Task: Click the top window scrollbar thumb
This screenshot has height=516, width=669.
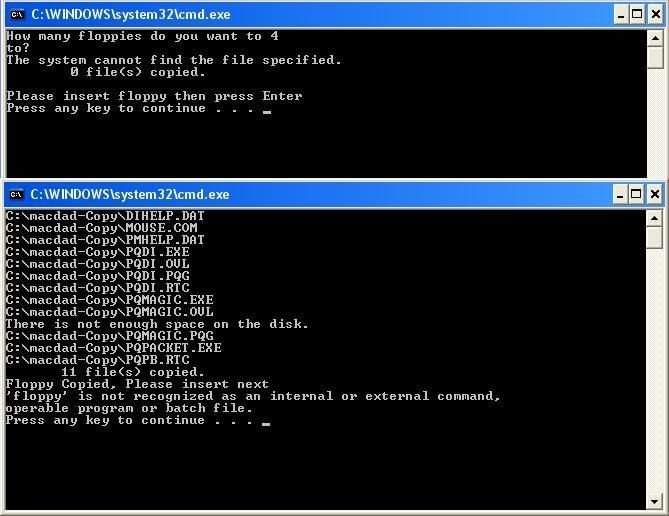Action: pyautogui.click(x=655, y=57)
